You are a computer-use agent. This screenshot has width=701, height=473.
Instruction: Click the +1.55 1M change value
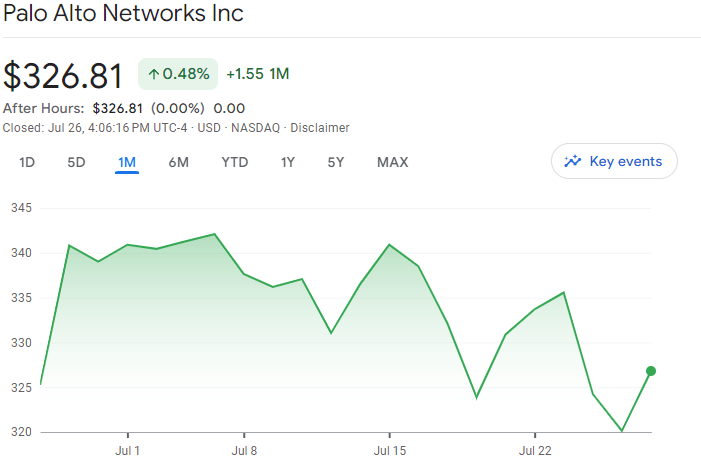(x=258, y=74)
